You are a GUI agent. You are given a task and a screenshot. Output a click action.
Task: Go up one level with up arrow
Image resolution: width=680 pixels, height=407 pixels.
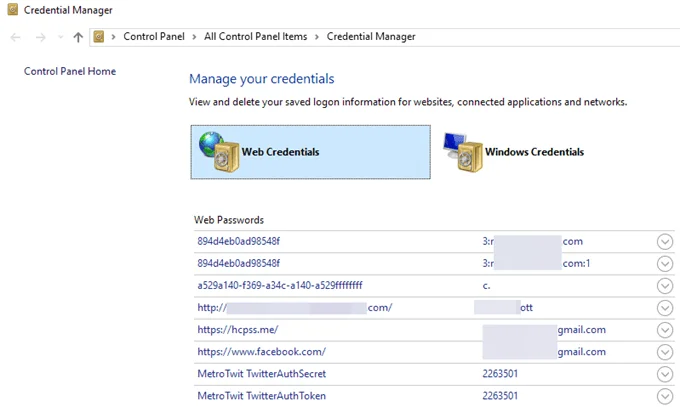(77, 37)
